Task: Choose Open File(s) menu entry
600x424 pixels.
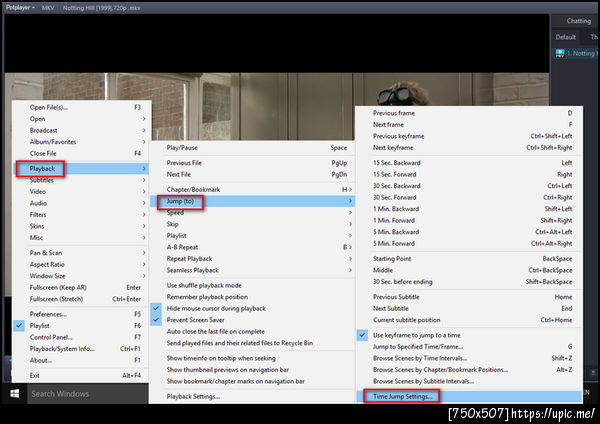Action: click(82, 108)
